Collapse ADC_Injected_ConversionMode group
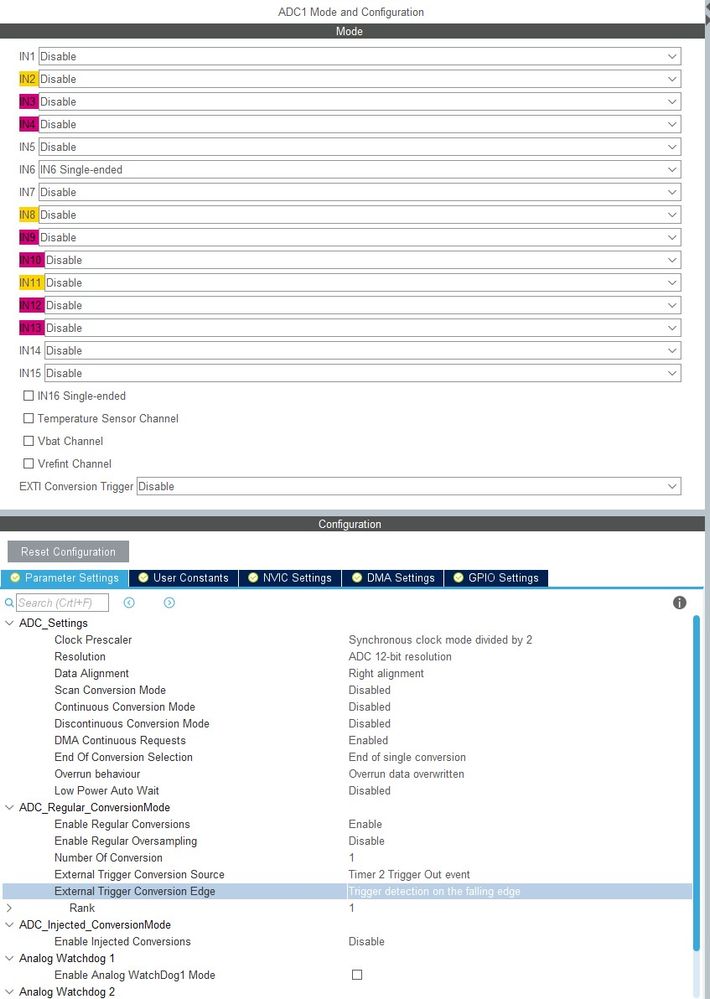The height and width of the screenshot is (999, 710). tap(9, 924)
